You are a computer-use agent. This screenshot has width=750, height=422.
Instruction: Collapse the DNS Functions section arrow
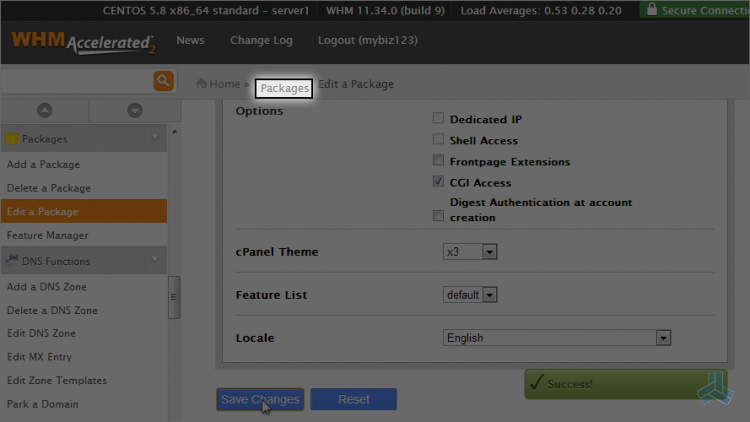pos(154,260)
